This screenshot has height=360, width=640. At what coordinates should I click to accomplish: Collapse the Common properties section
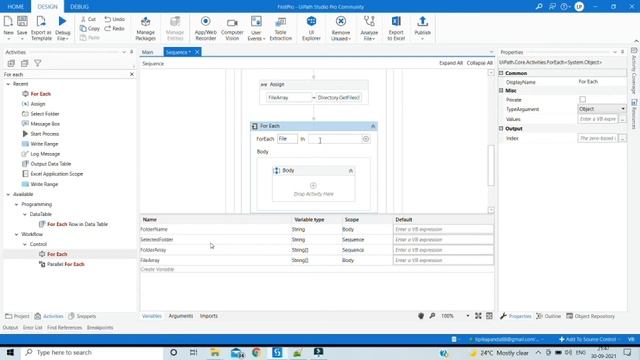click(x=501, y=73)
